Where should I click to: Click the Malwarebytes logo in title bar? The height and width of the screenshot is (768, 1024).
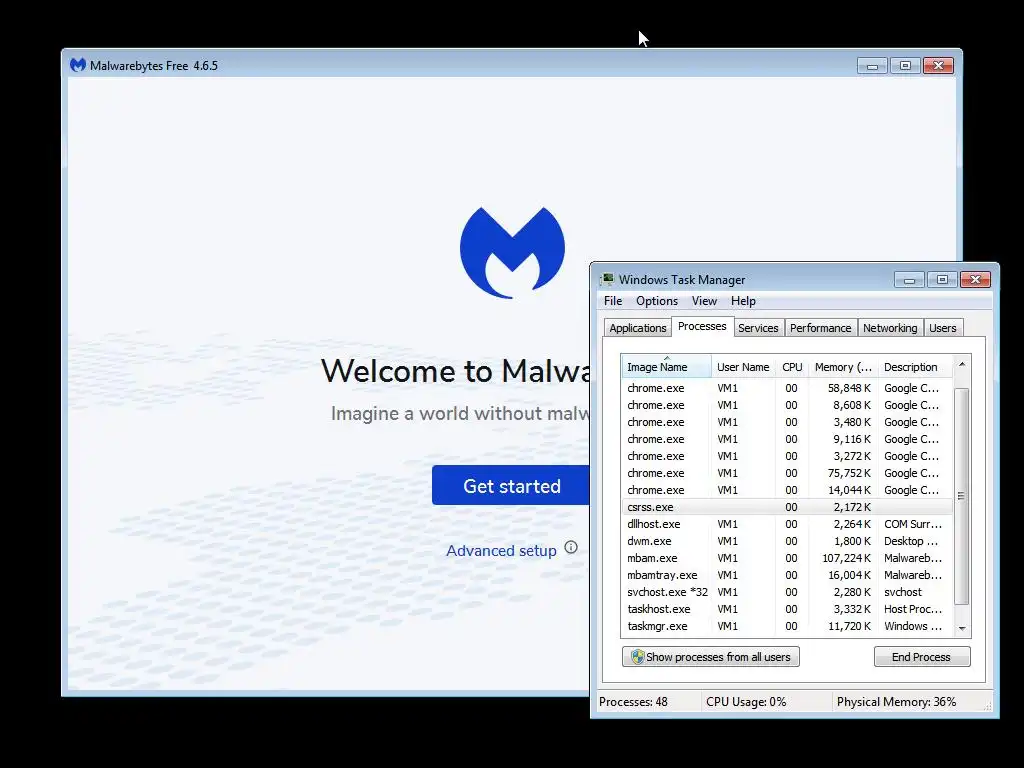[x=78, y=65]
